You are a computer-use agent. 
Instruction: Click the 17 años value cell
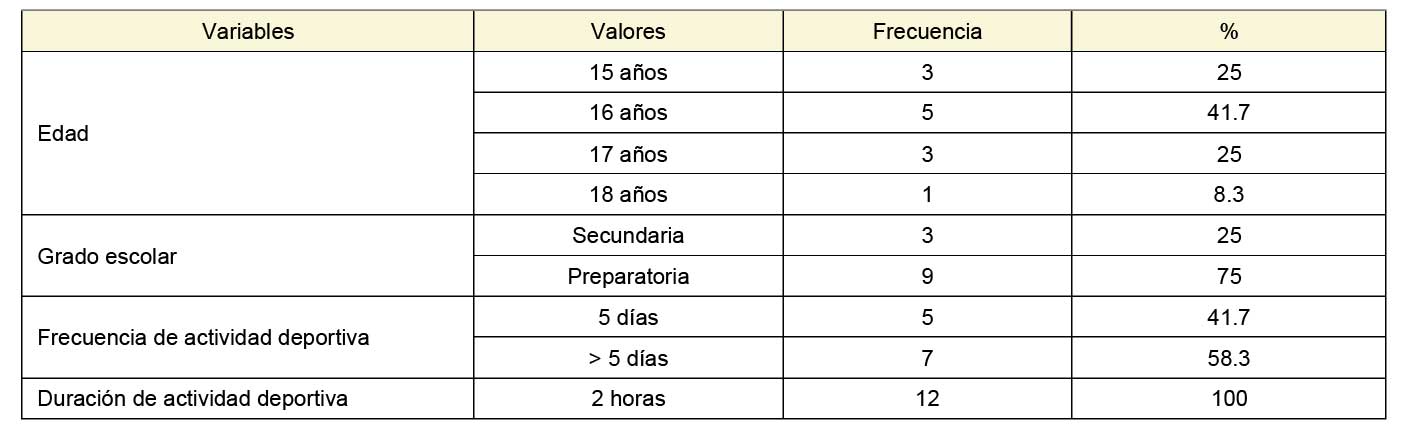(628, 154)
